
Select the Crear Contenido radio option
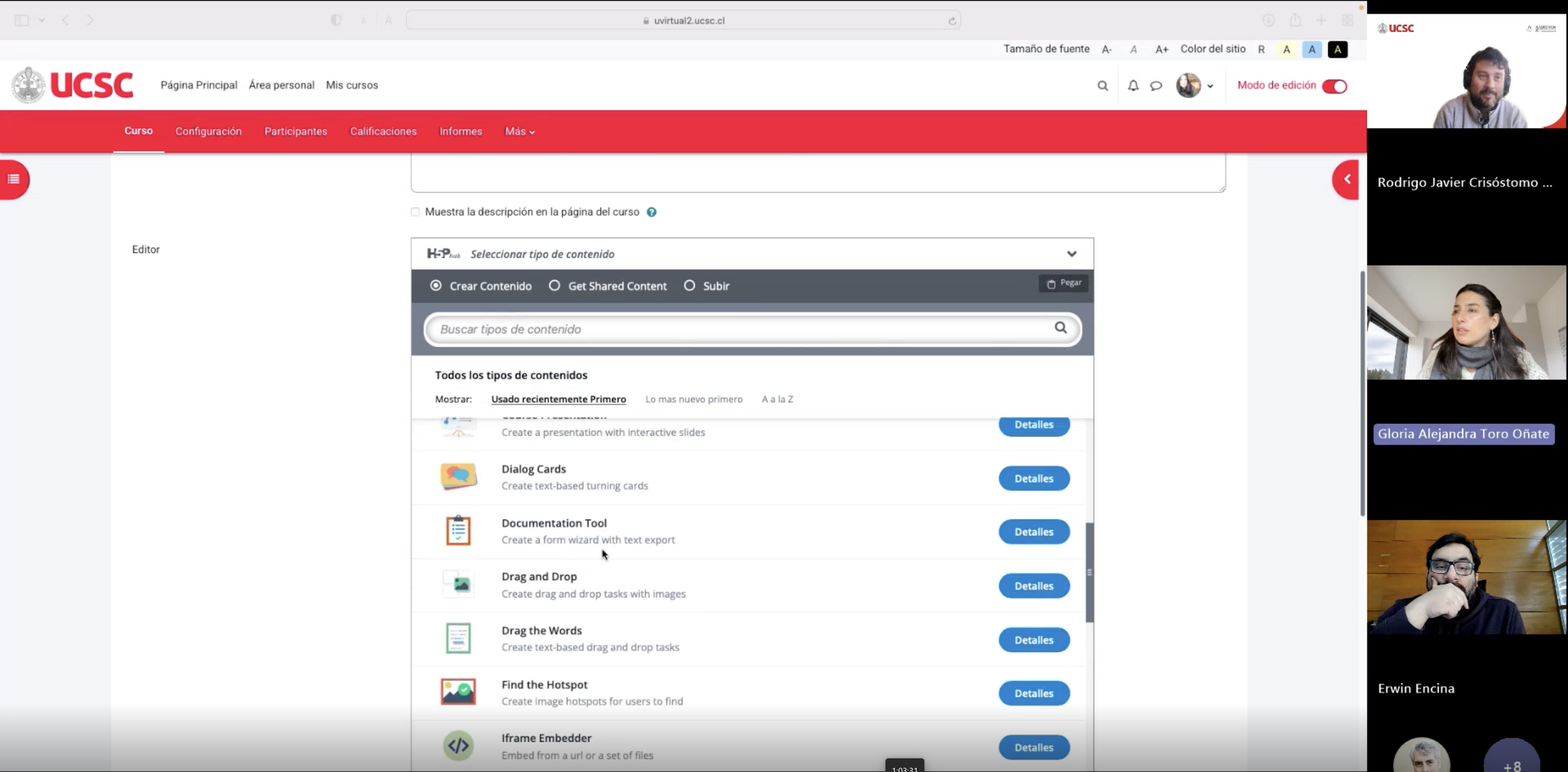click(x=436, y=285)
